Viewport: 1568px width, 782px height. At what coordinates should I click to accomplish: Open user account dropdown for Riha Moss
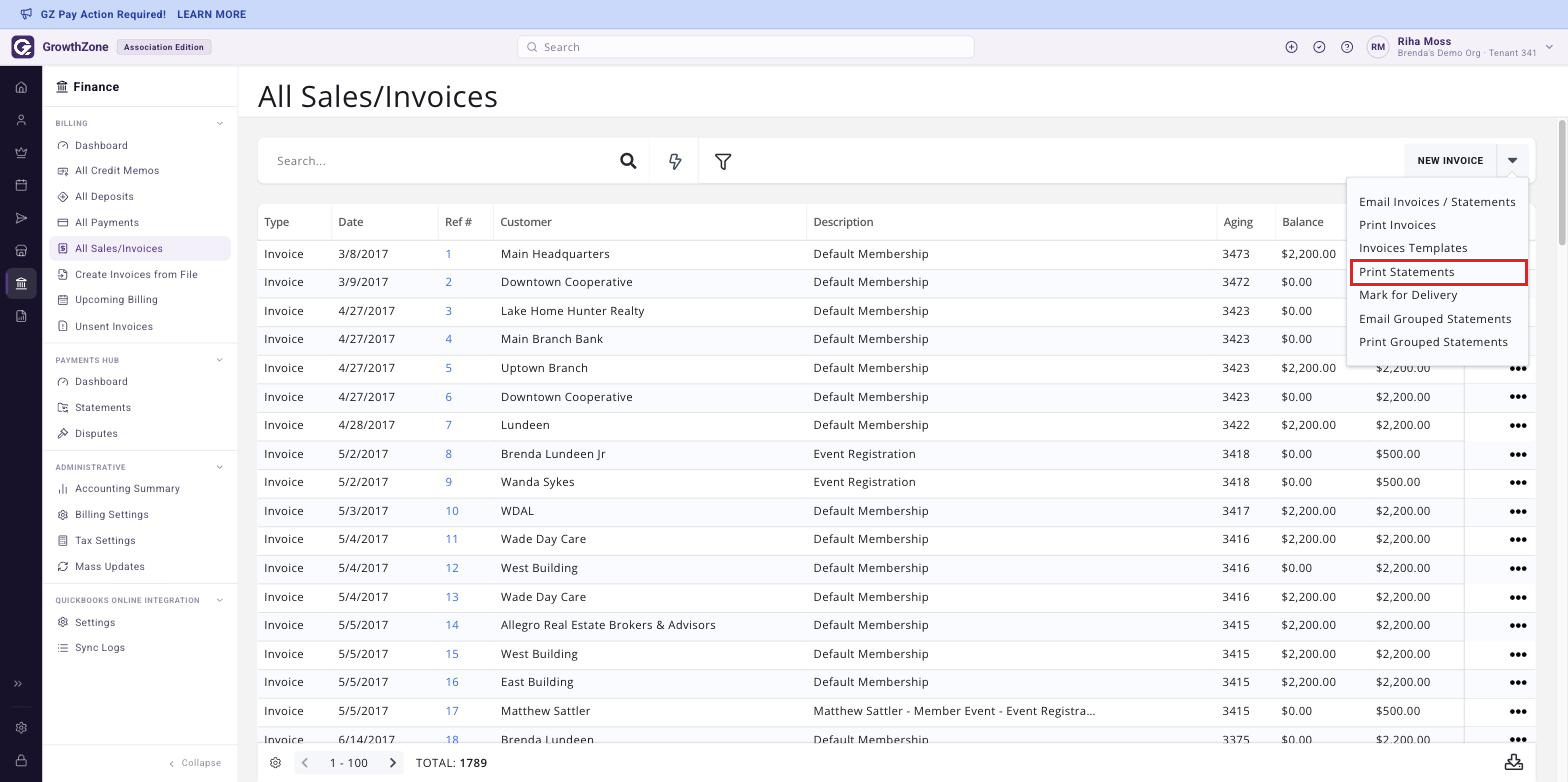1549,47
